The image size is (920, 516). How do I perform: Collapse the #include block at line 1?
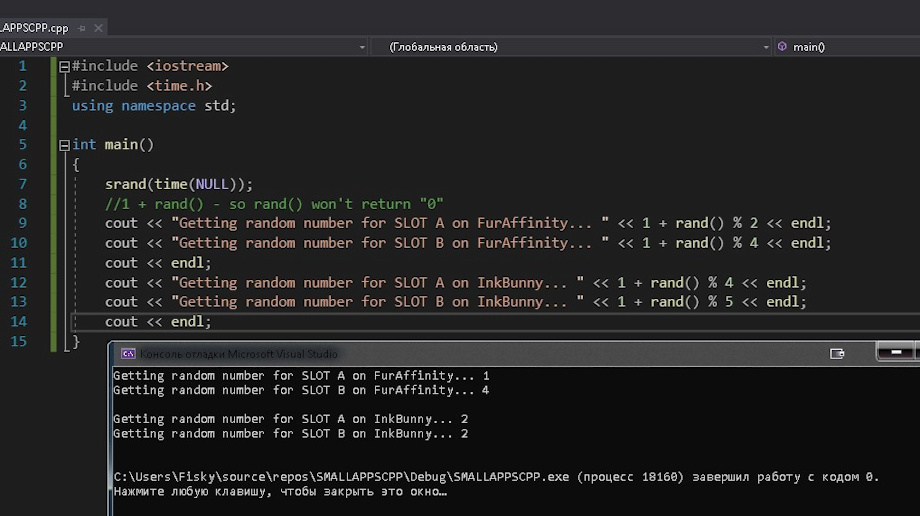(64, 67)
